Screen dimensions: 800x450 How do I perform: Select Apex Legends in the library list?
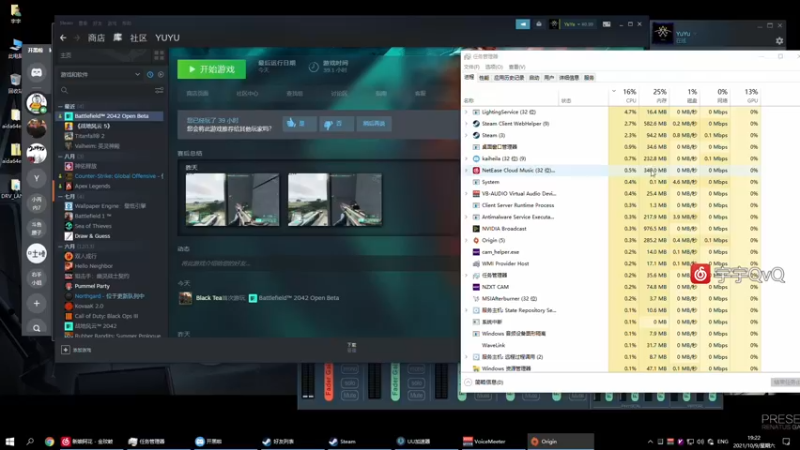92,186
